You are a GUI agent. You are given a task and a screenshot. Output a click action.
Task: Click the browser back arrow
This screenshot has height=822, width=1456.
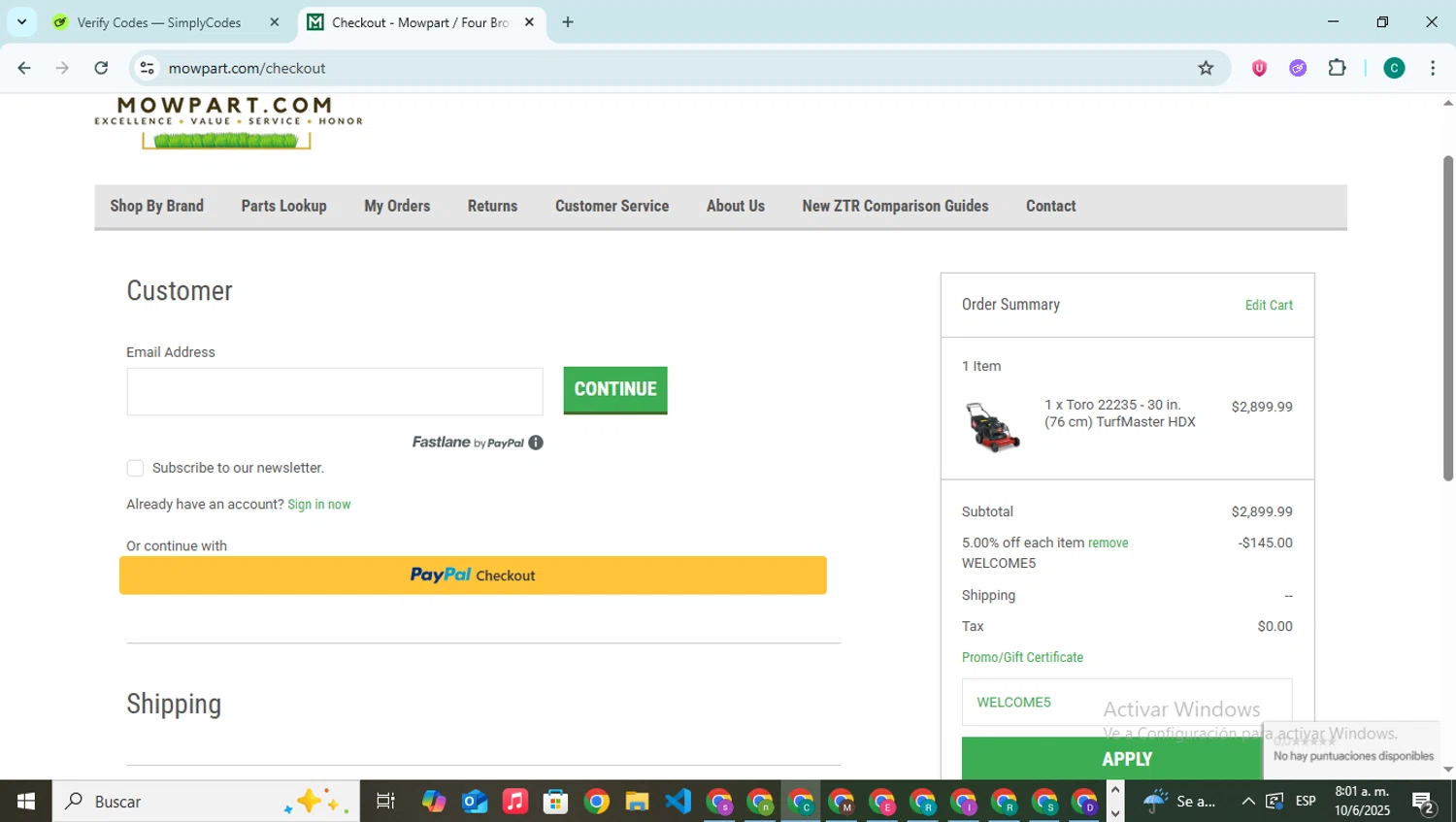pos(24,68)
